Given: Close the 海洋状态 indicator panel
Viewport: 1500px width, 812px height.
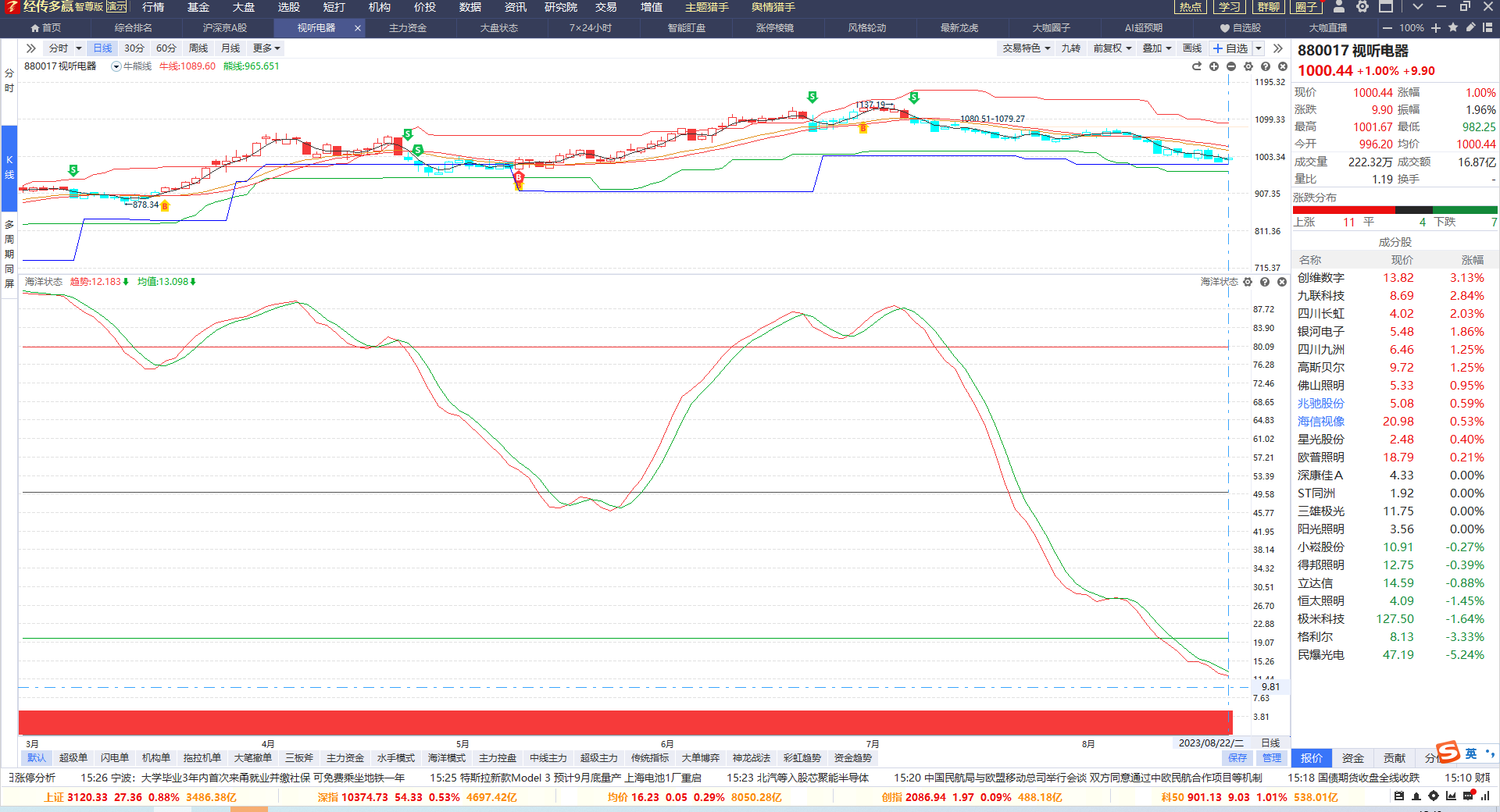Looking at the screenshot, I should (1282, 282).
